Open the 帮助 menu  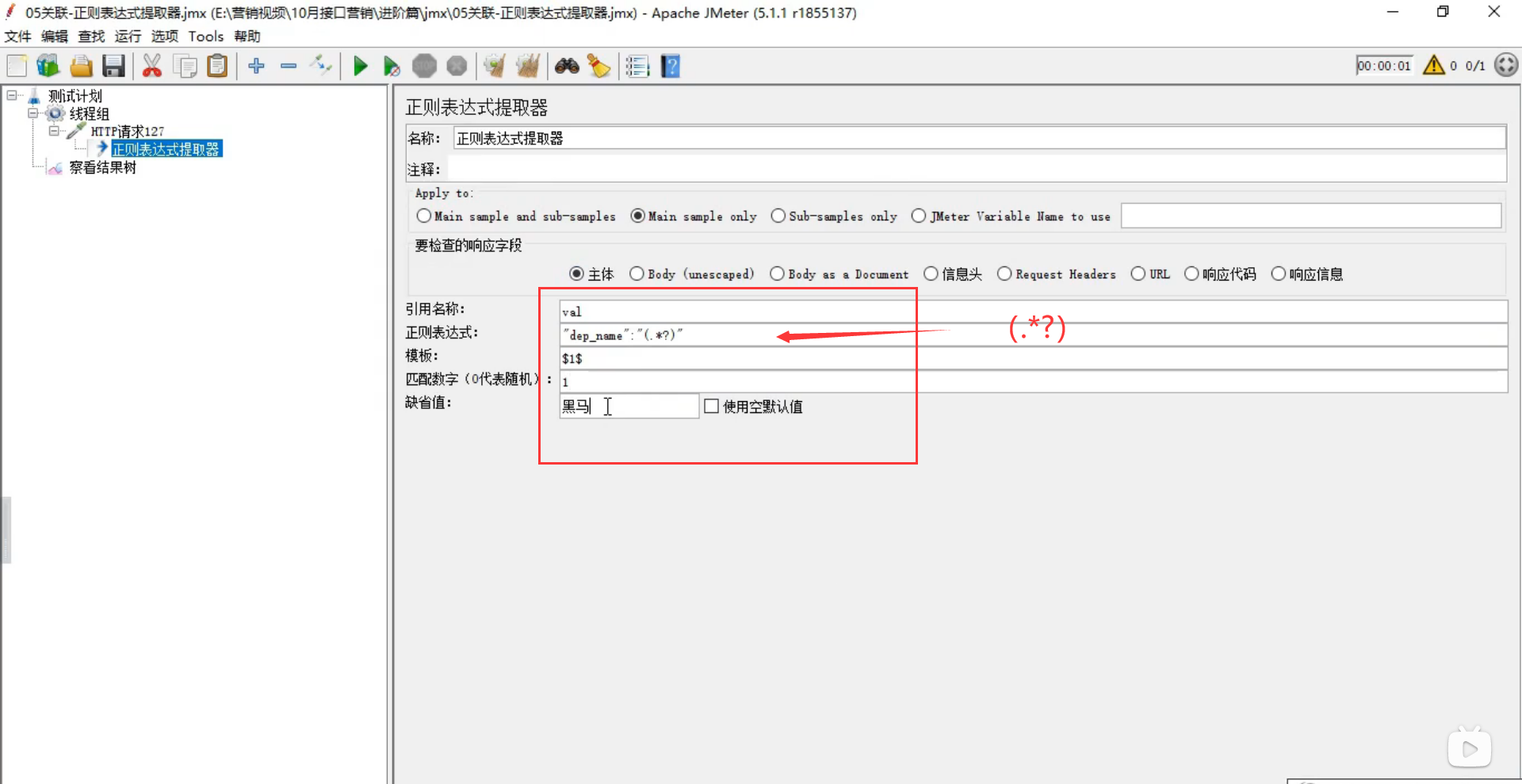(x=247, y=36)
